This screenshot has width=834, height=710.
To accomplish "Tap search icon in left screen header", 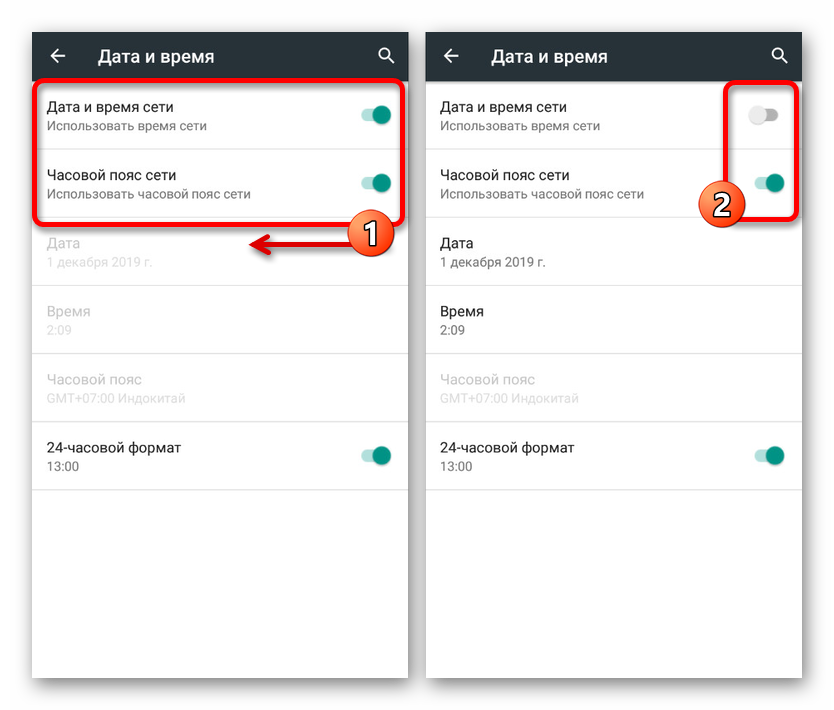I will [x=386, y=56].
